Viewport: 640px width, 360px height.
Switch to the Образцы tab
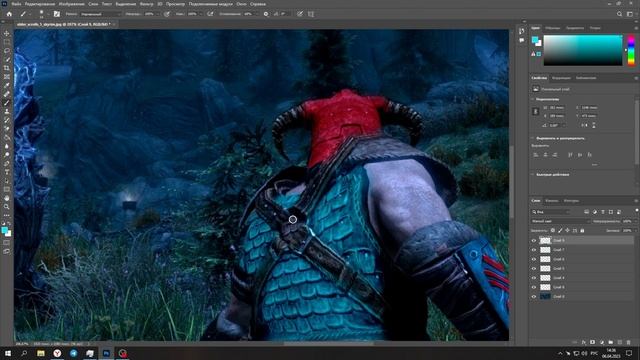click(553, 28)
